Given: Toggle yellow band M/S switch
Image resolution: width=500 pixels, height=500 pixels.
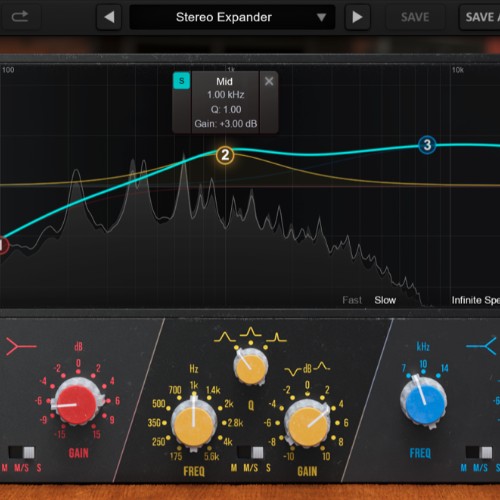Looking at the screenshot, I should tap(250, 453).
